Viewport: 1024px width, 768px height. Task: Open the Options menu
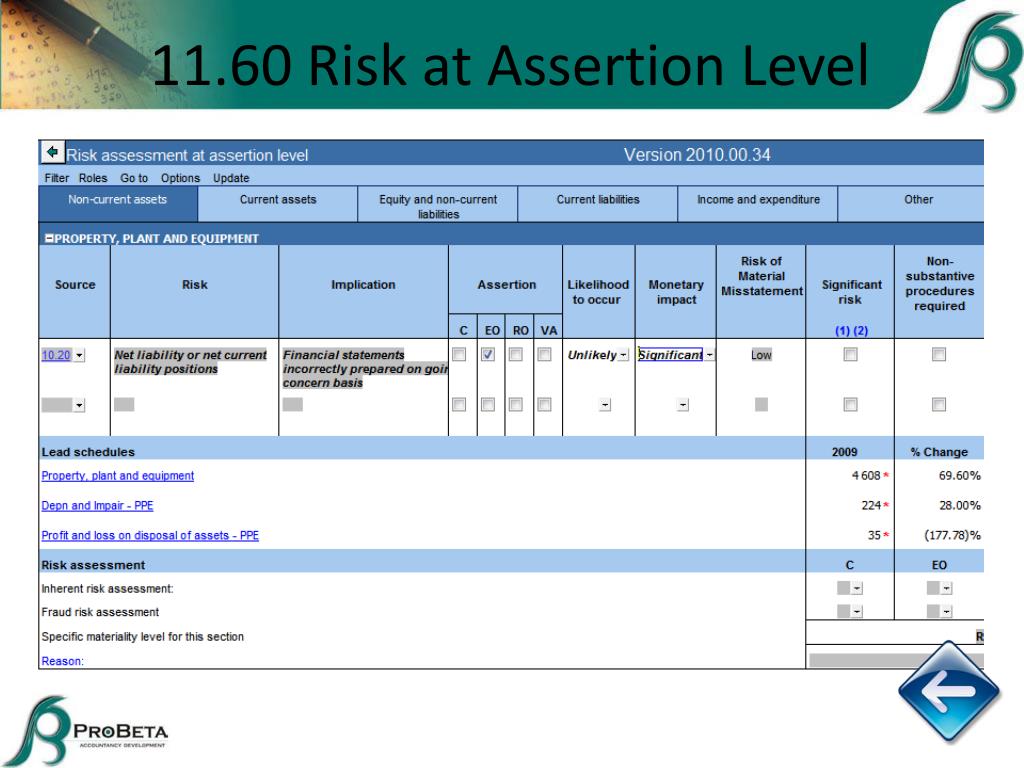point(180,178)
